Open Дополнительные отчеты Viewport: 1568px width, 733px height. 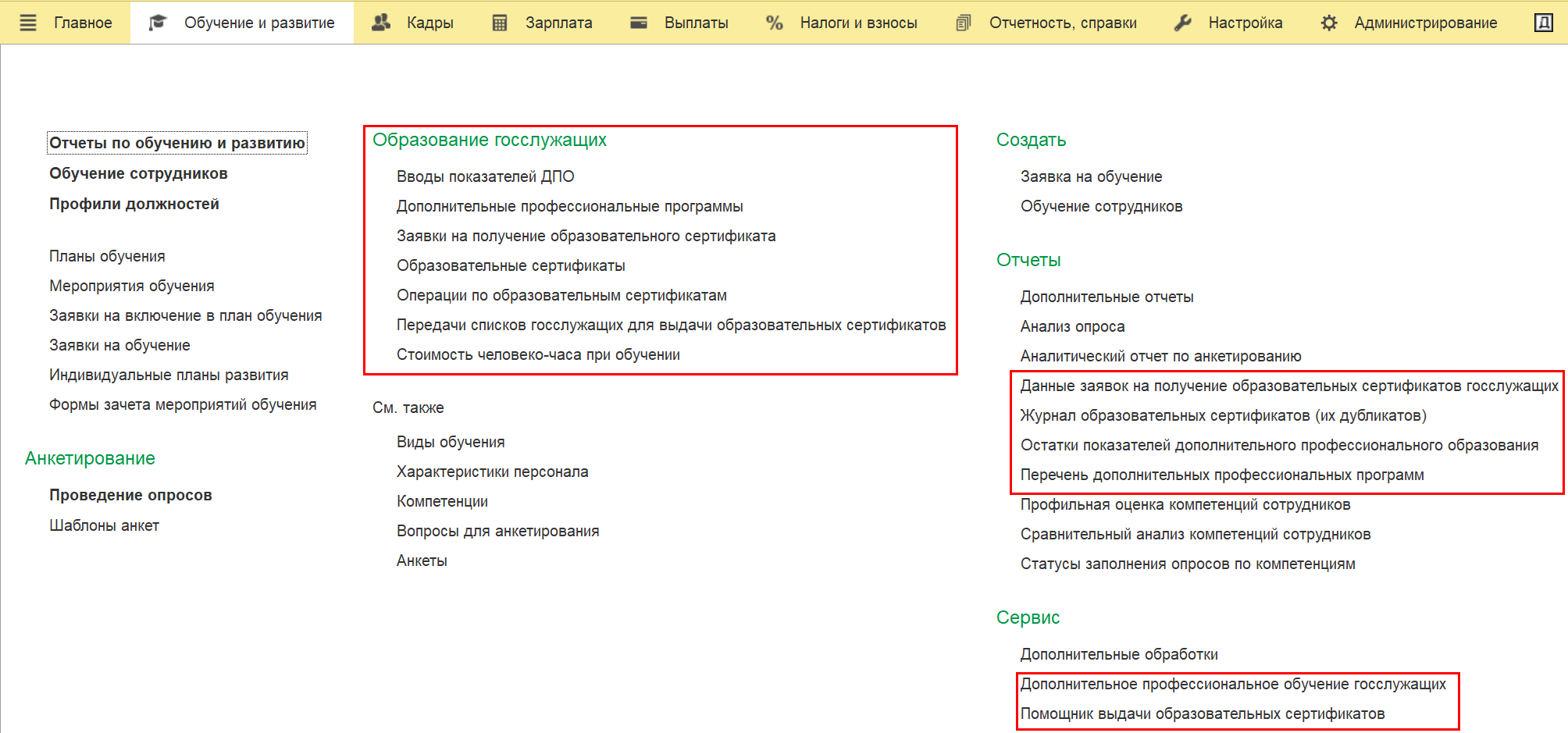coord(1107,297)
